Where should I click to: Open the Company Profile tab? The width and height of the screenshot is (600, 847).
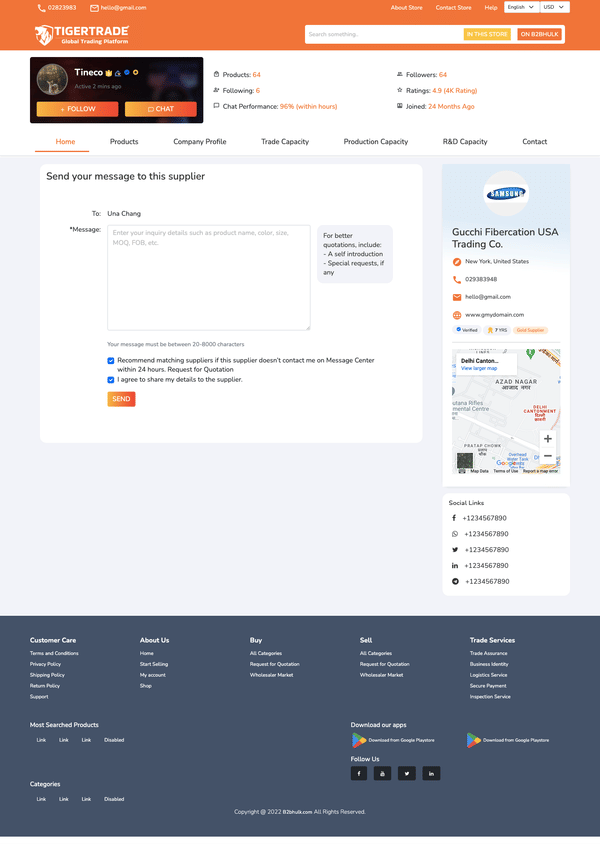tap(200, 142)
